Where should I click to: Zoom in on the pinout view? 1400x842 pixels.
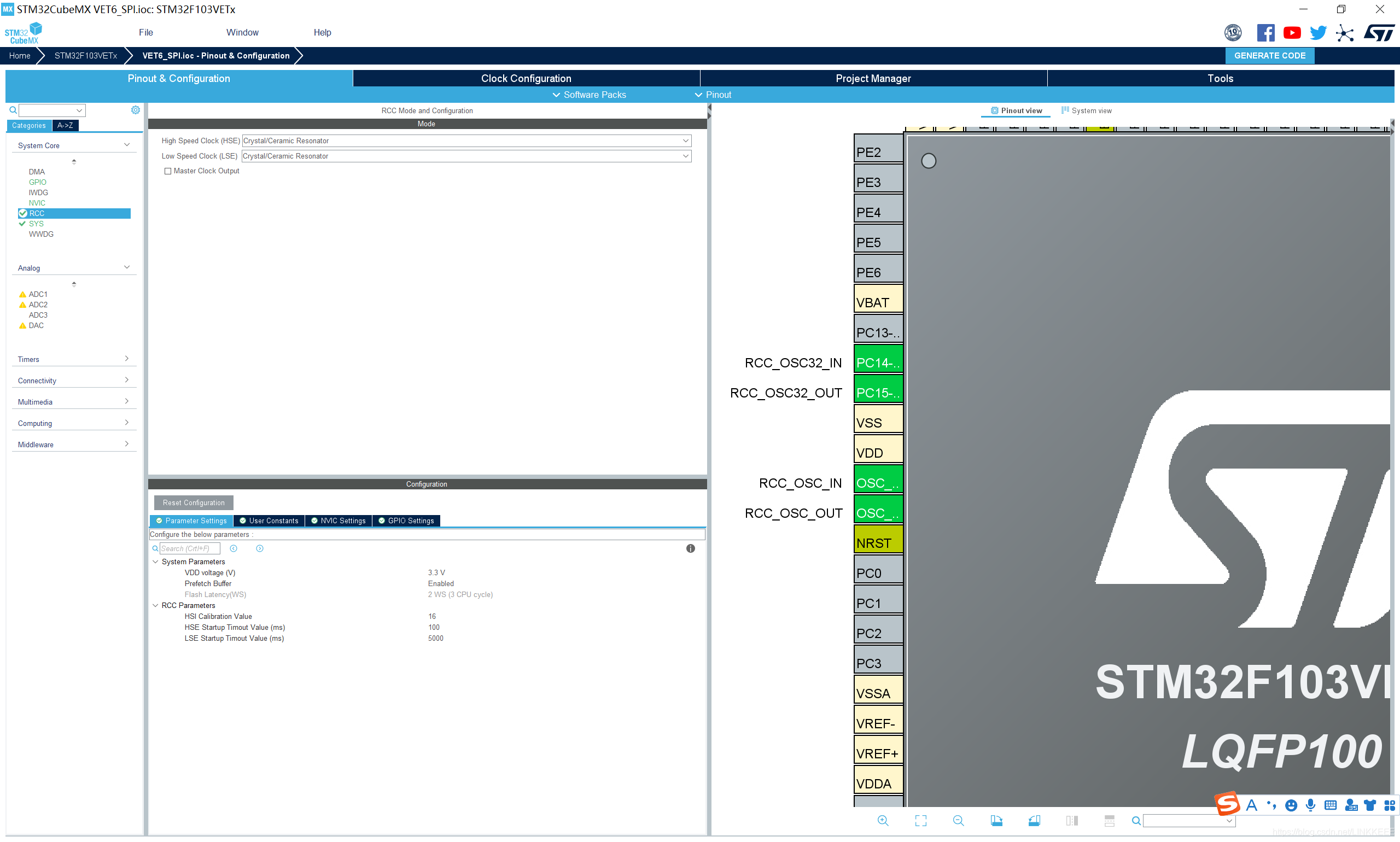(883, 821)
